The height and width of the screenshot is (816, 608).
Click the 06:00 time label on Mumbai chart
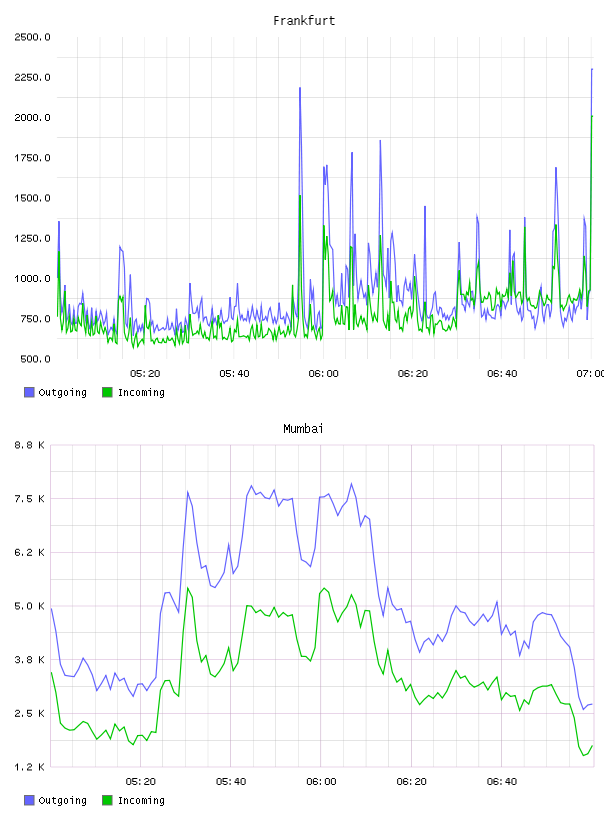pos(321,782)
